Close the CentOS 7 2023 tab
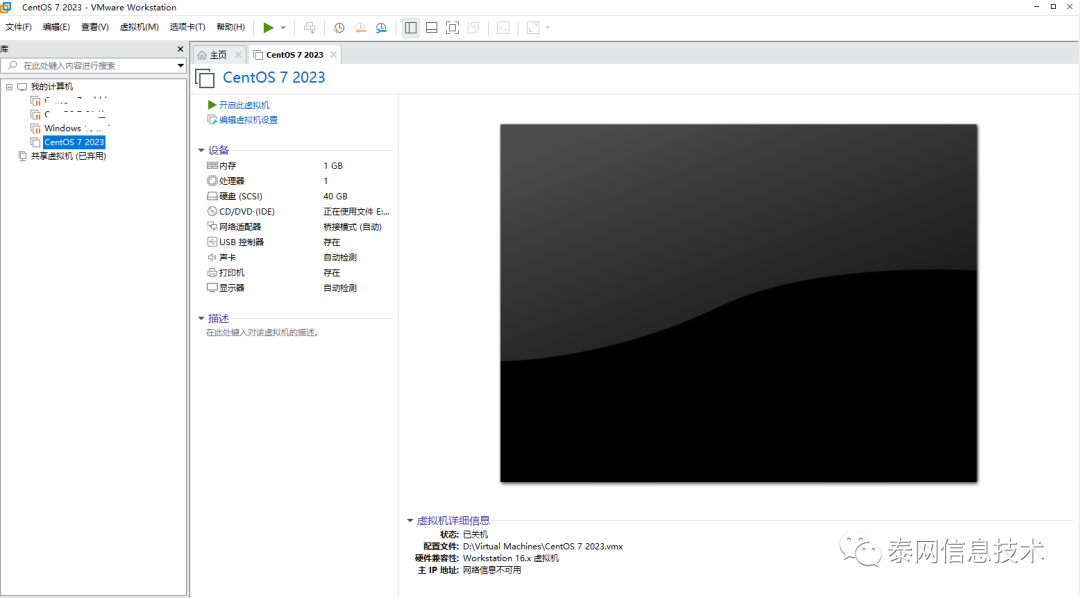Viewport: 1080px width, 598px height. (333, 54)
